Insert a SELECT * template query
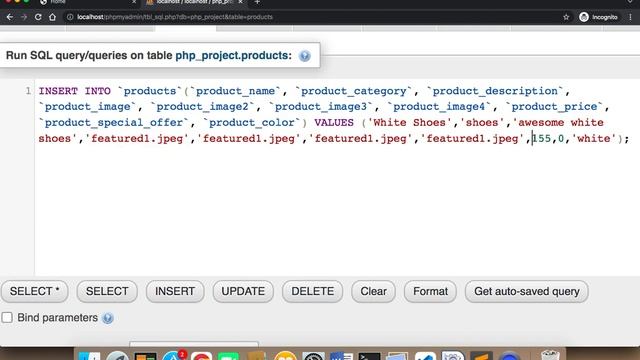Viewport: 640px width, 360px height. (x=35, y=291)
